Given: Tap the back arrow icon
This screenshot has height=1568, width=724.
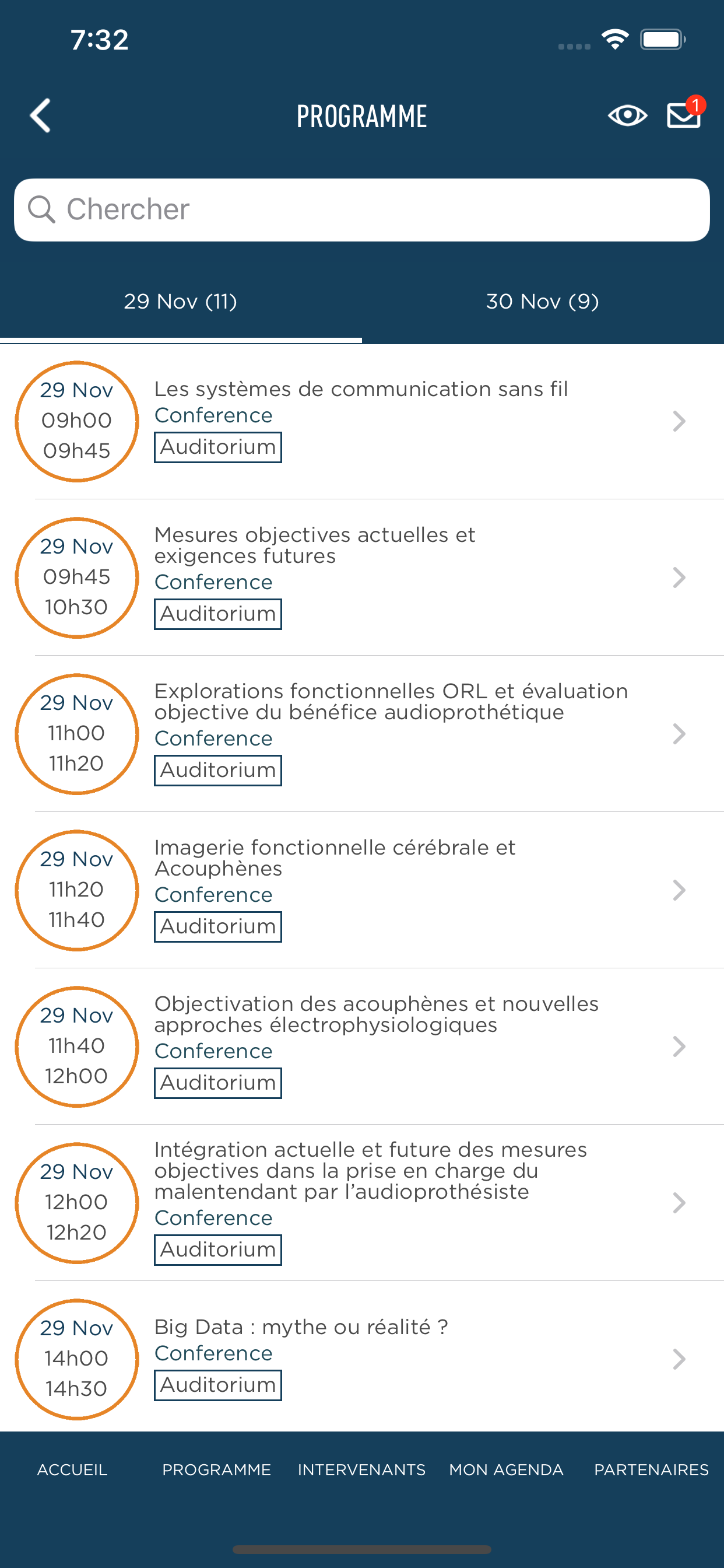Looking at the screenshot, I should tap(41, 116).
